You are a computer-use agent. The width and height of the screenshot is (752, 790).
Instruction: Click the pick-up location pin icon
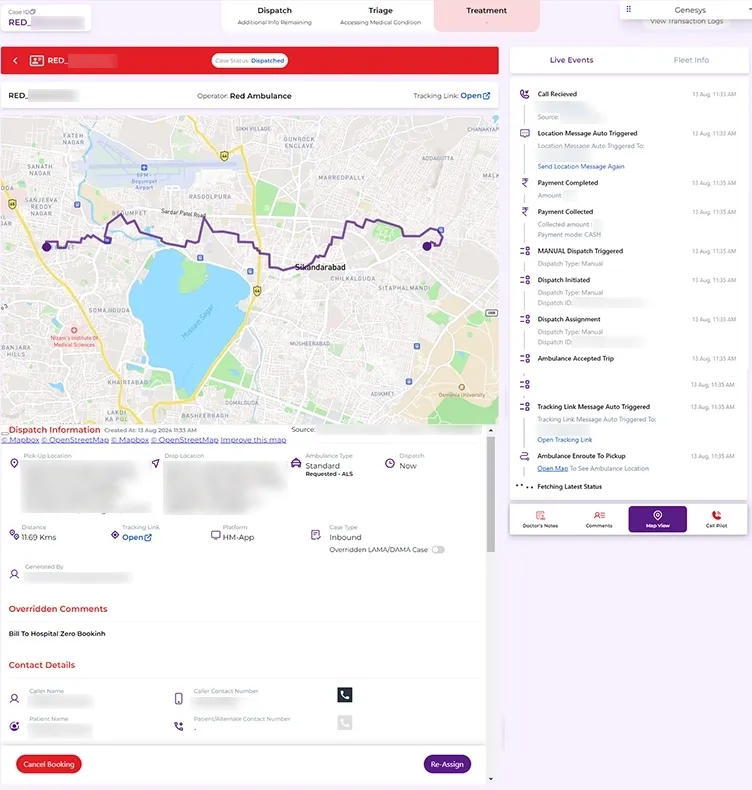(x=14, y=463)
